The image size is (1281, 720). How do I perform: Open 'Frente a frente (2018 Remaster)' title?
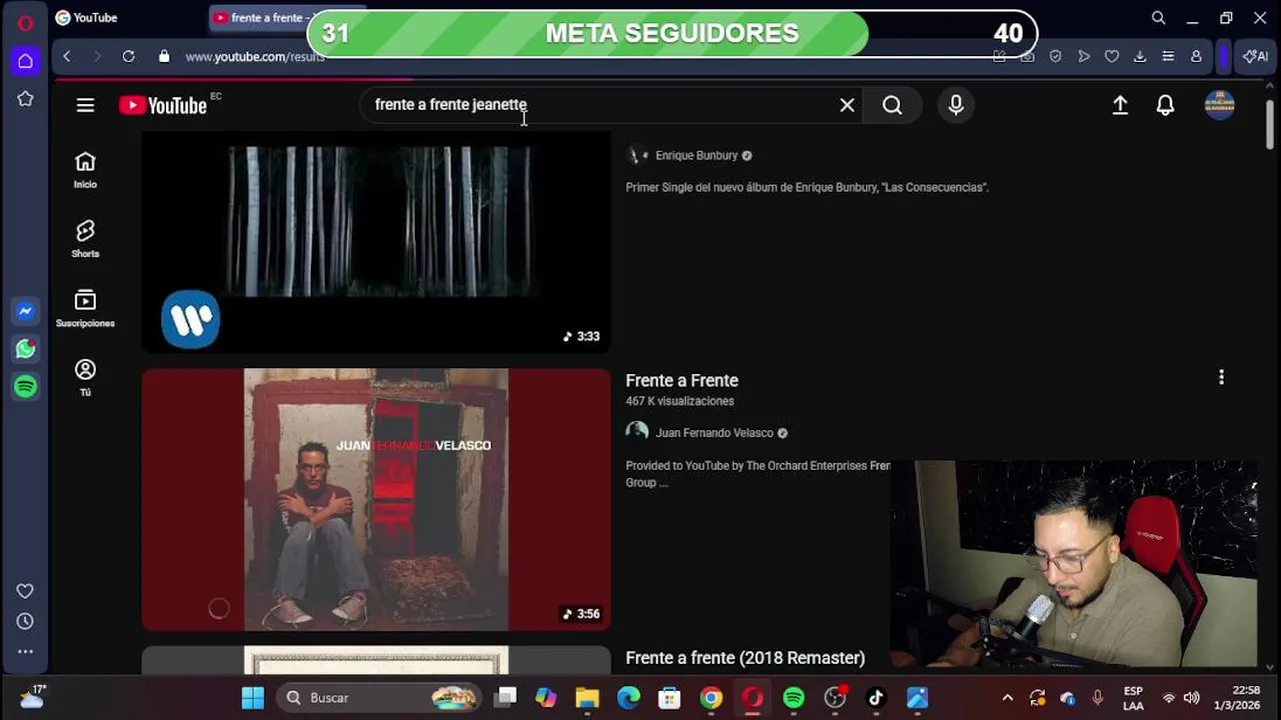coord(745,658)
